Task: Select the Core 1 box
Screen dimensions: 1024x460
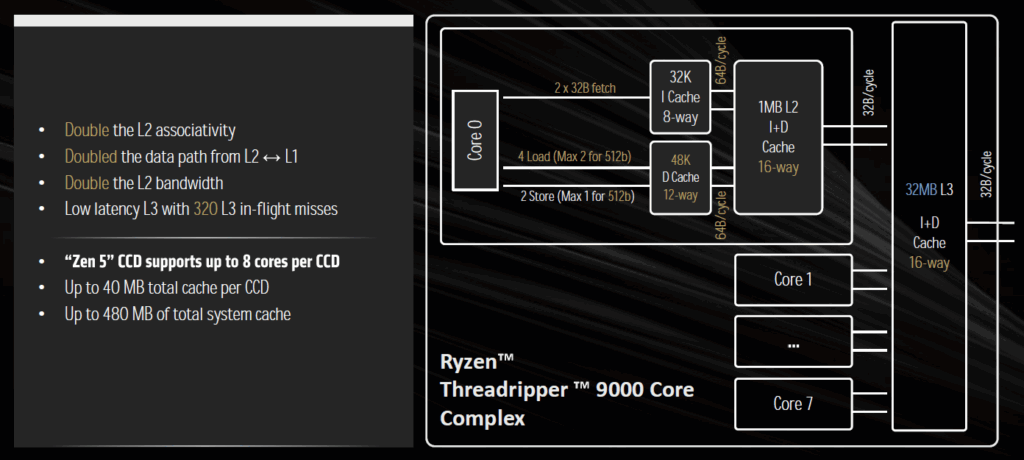Action: coord(793,280)
